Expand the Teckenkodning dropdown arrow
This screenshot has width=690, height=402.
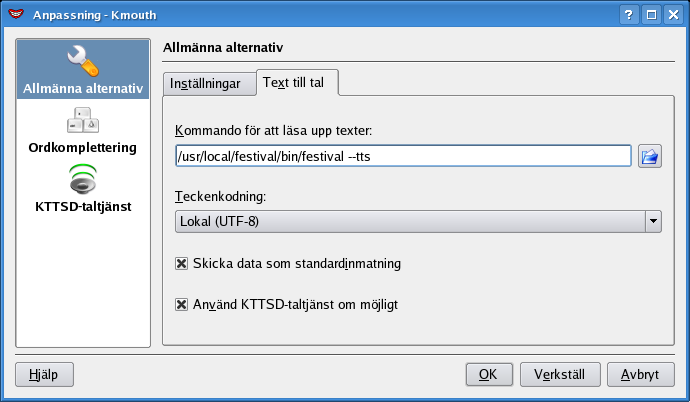(x=652, y=222)
